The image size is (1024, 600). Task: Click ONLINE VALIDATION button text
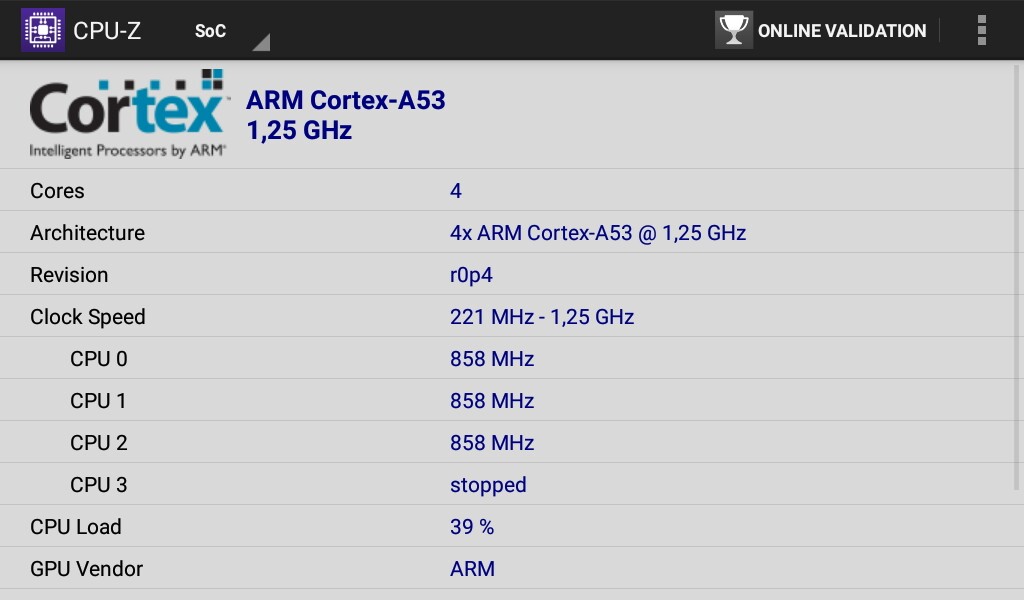click(842, 31)
